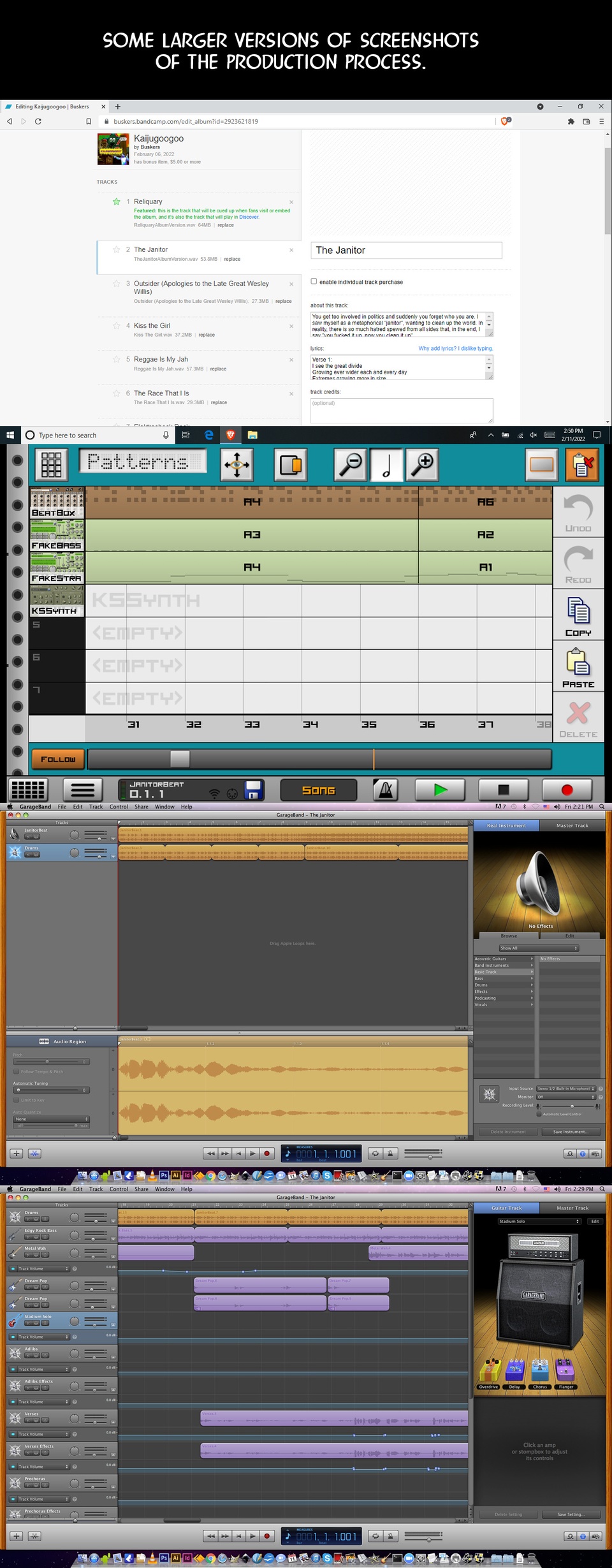Open the Windows Start button
Screen dimensions: 612x1568
click(10, 435)
